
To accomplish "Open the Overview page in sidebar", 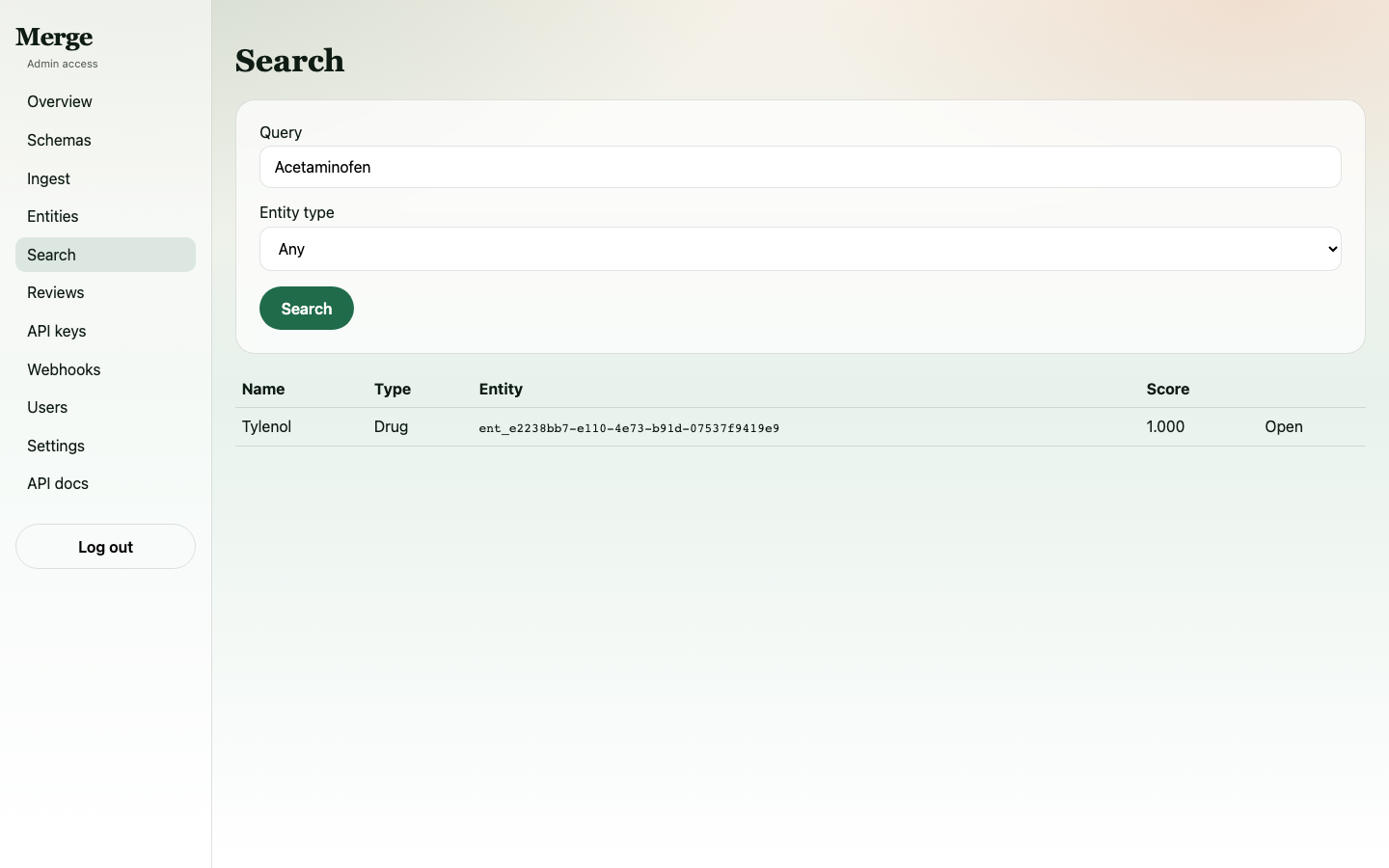I will tap(105, 101).
